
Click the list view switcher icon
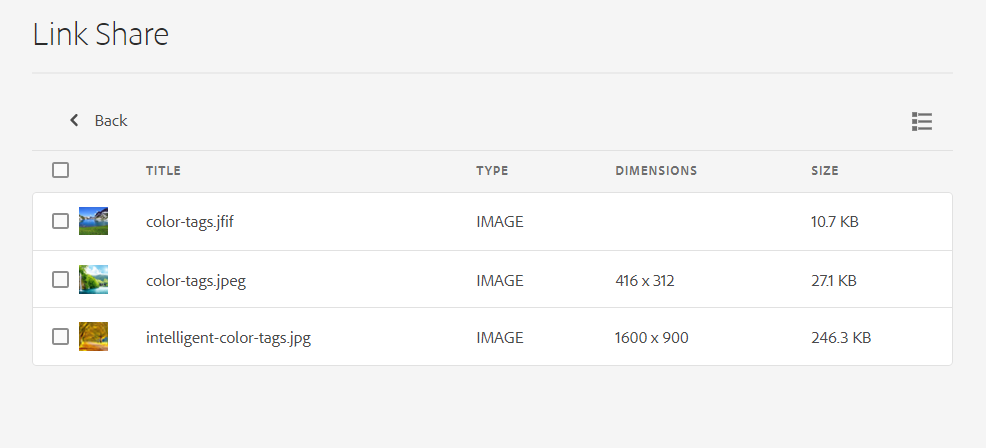click(921, 121)
